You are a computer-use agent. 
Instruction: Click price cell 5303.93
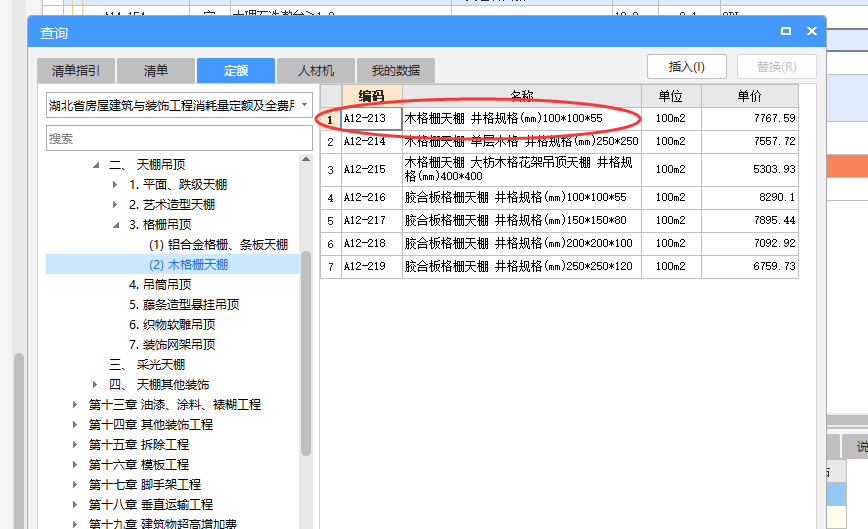(750, 169)
